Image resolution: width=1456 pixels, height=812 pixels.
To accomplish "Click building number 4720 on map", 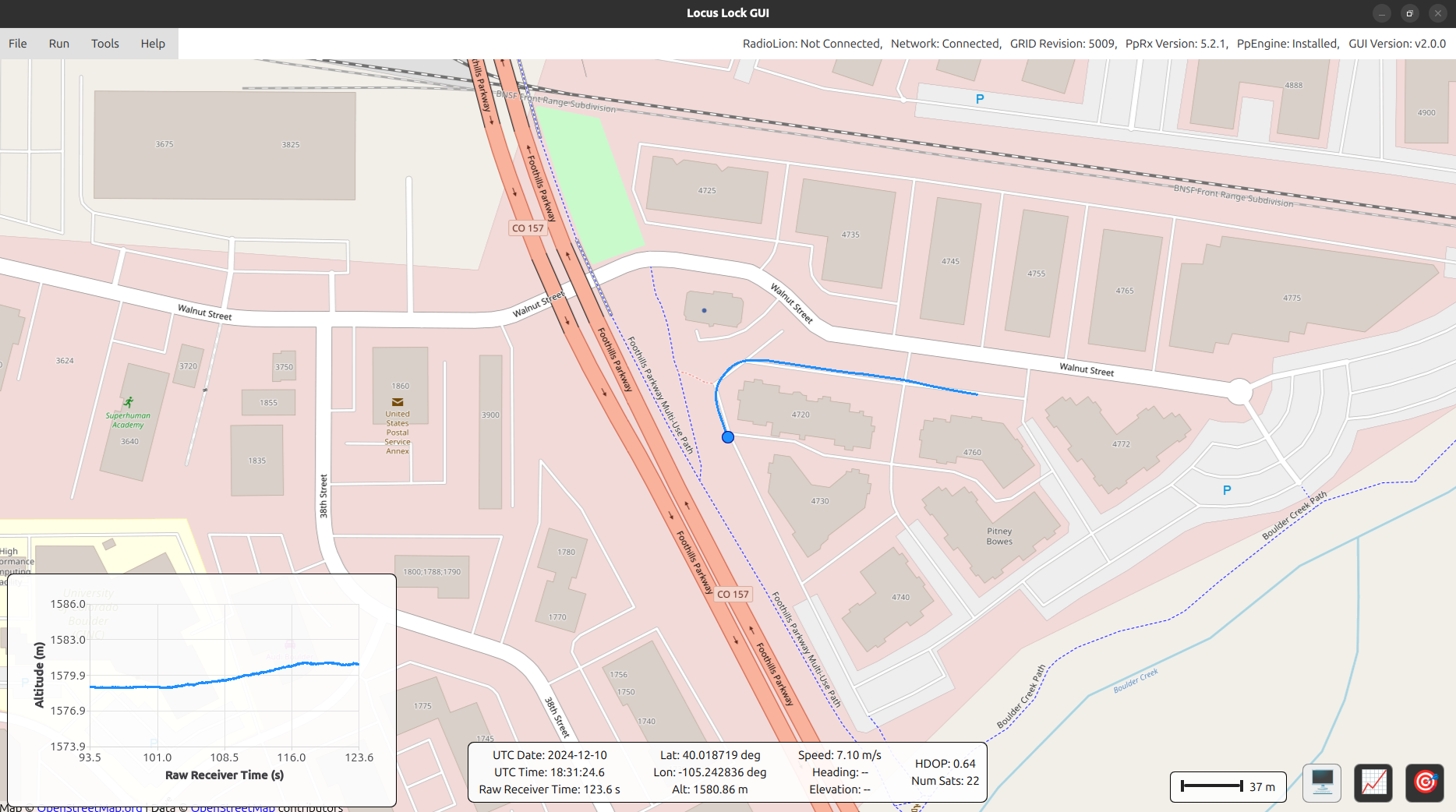I will coord(800,415).
